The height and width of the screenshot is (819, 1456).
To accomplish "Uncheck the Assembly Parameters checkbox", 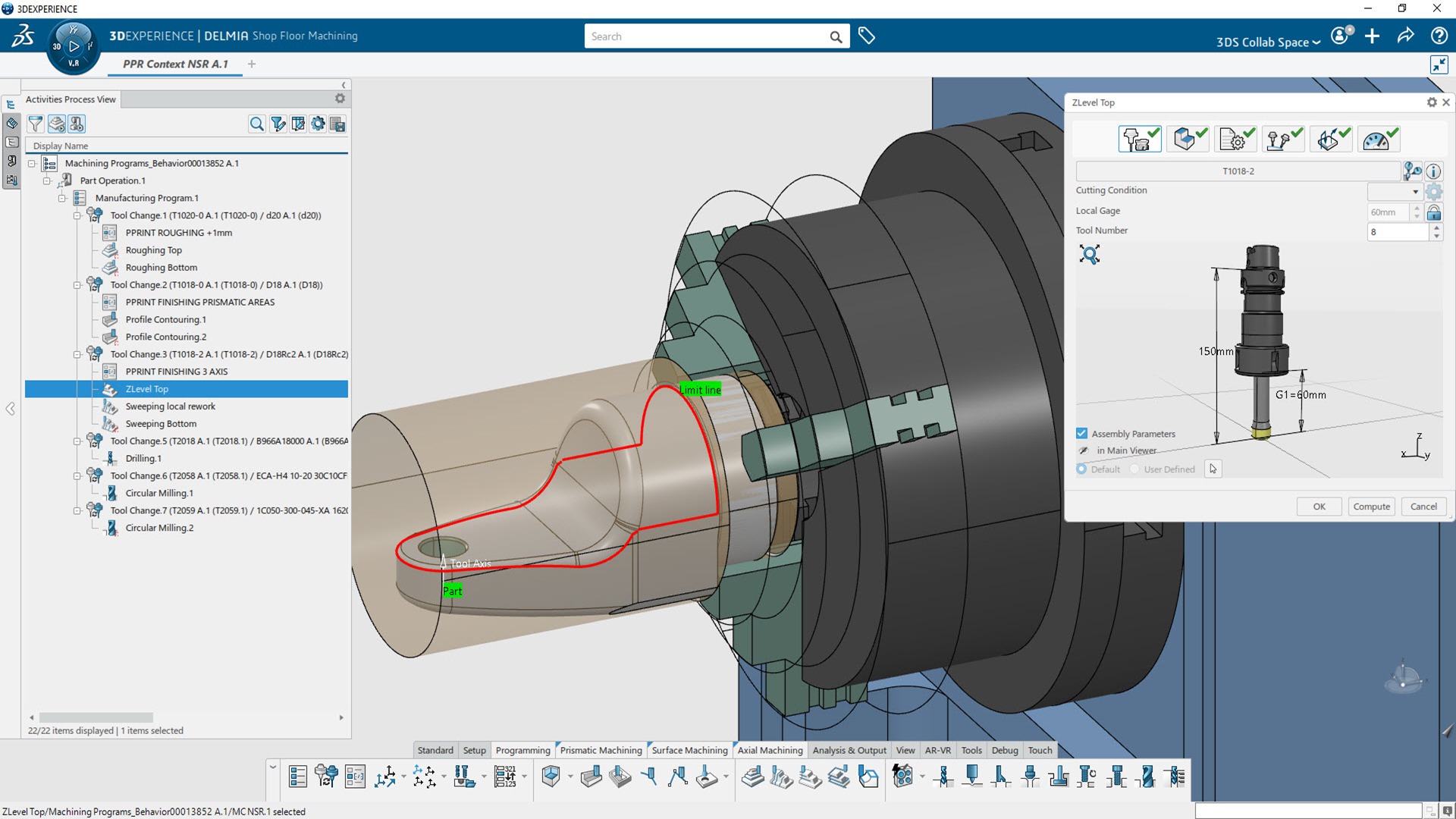I will pos(1081,434).
